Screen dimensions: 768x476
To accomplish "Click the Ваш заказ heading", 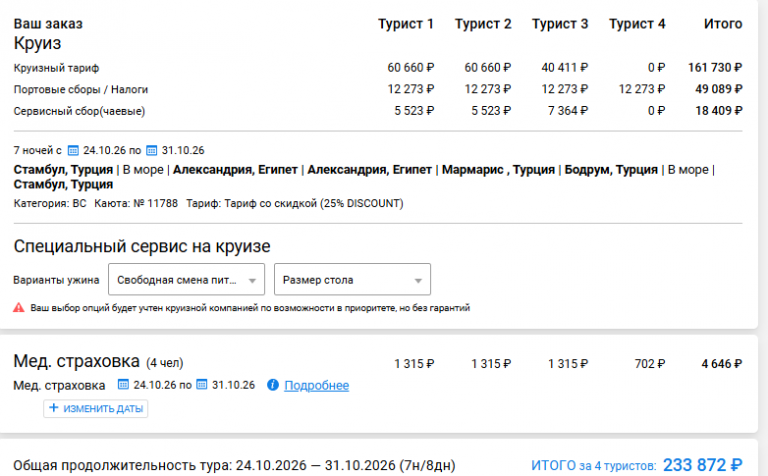I will [48, 24].
